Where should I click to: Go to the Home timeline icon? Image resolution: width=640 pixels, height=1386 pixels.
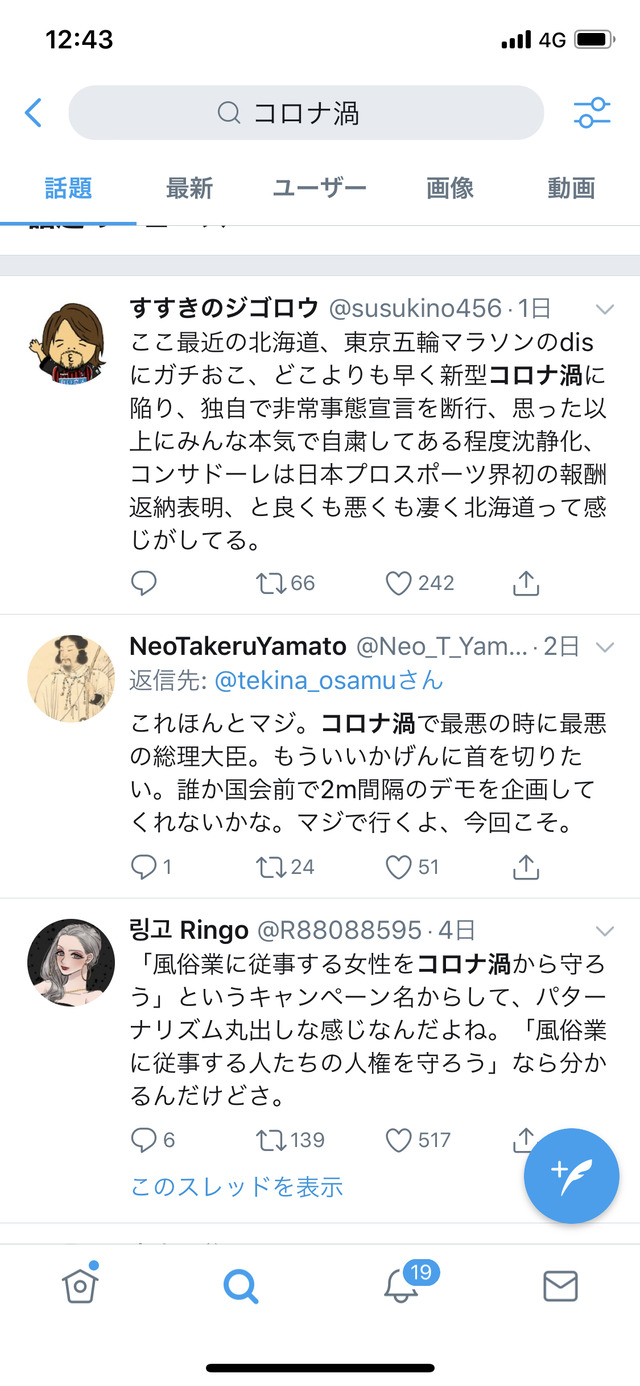[80, 1284]
